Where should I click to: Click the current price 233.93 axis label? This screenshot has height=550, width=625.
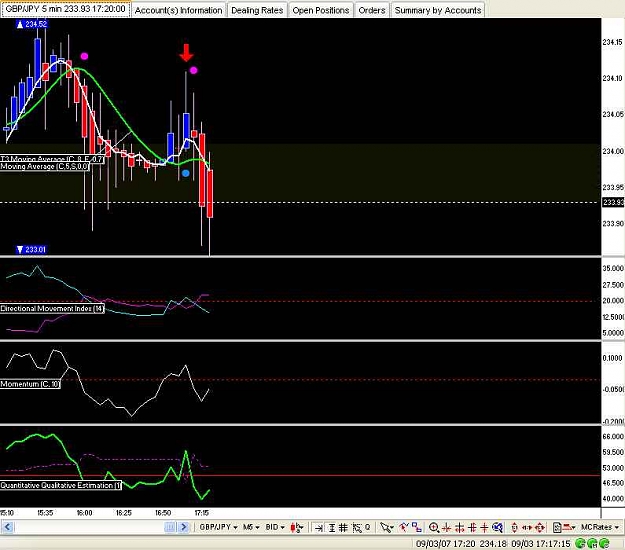click(613, 202)
